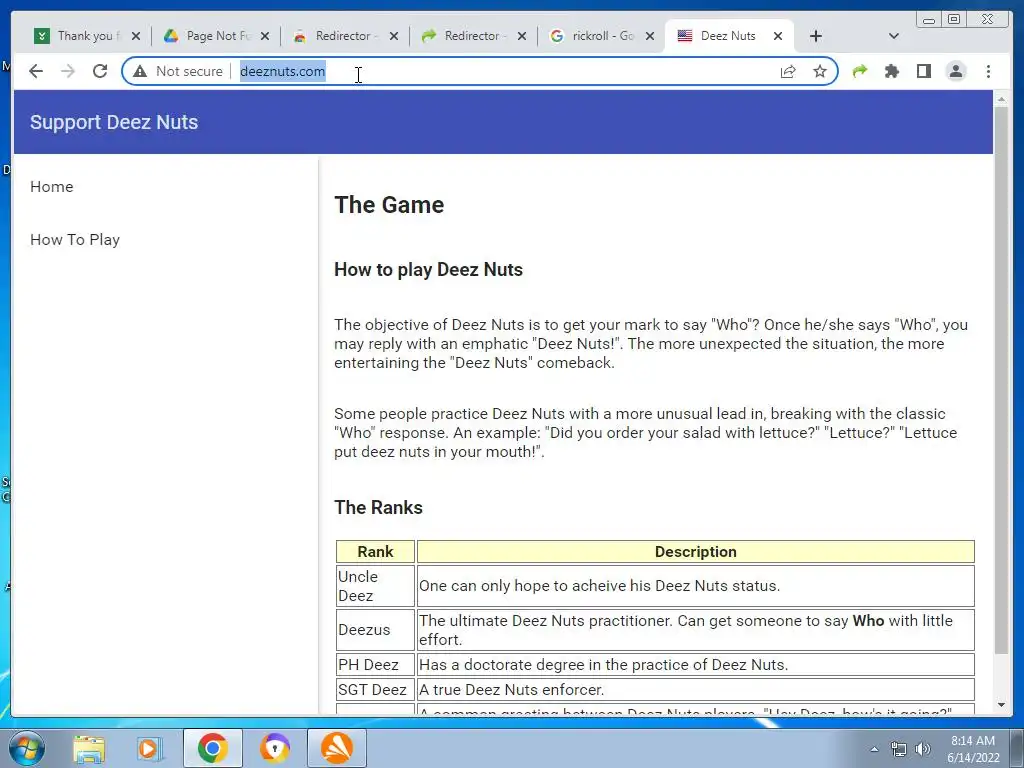Open the purple-orange circular taskbar app
Image resolution: width=1024 pixels, height=768 pixels.
click(275, 748)
